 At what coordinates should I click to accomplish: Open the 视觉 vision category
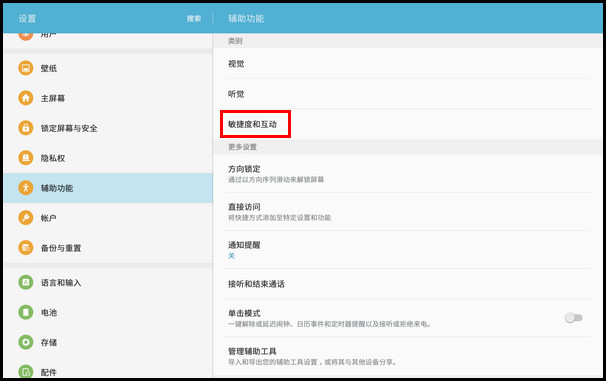(x=408, y=64)
